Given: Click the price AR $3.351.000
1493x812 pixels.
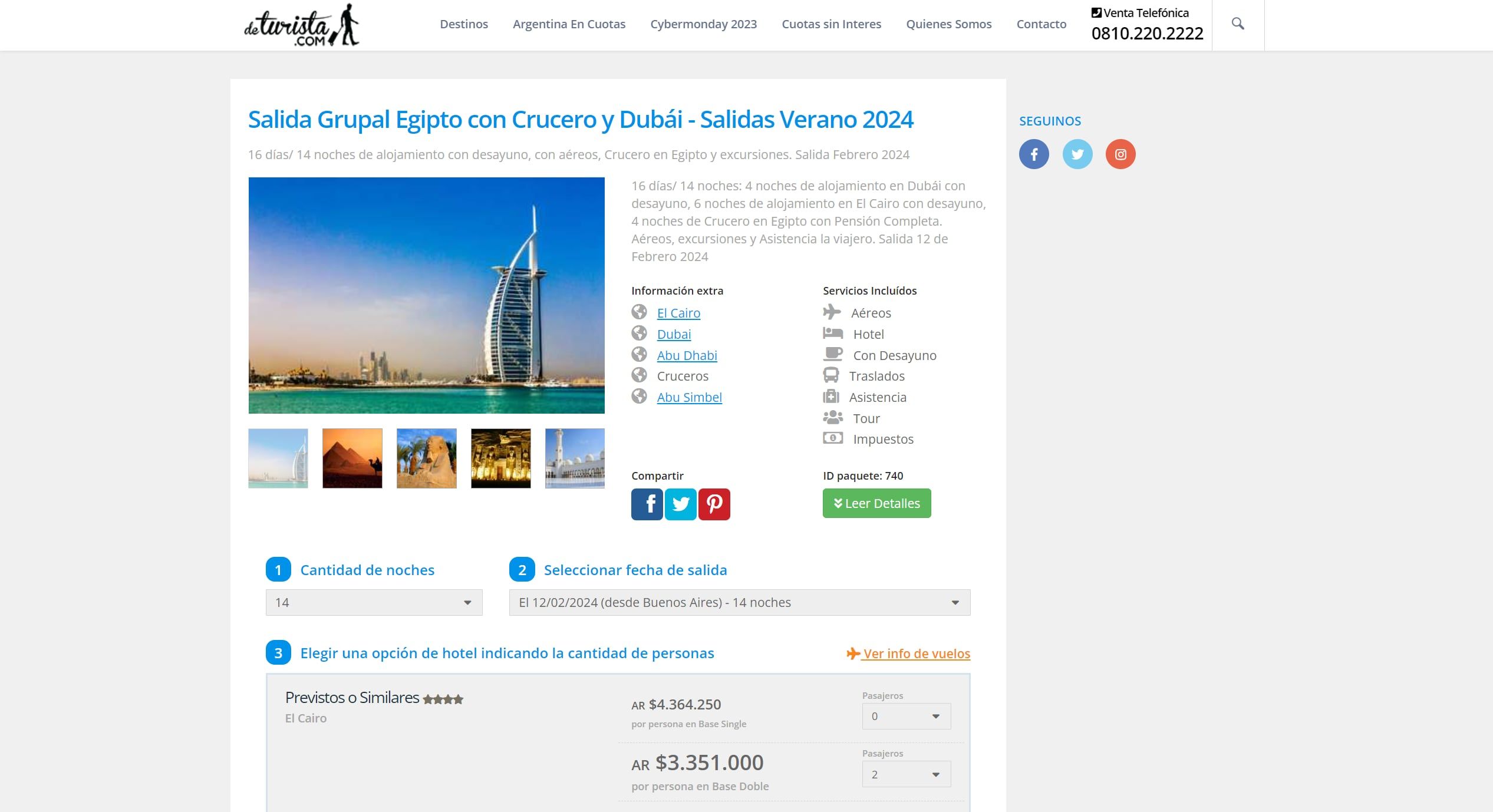Looking at the screenshot, I should click(x=697, y=763).
